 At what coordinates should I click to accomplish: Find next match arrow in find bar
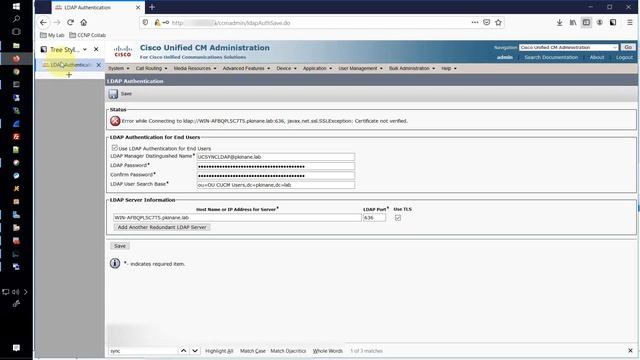point(195,351)
